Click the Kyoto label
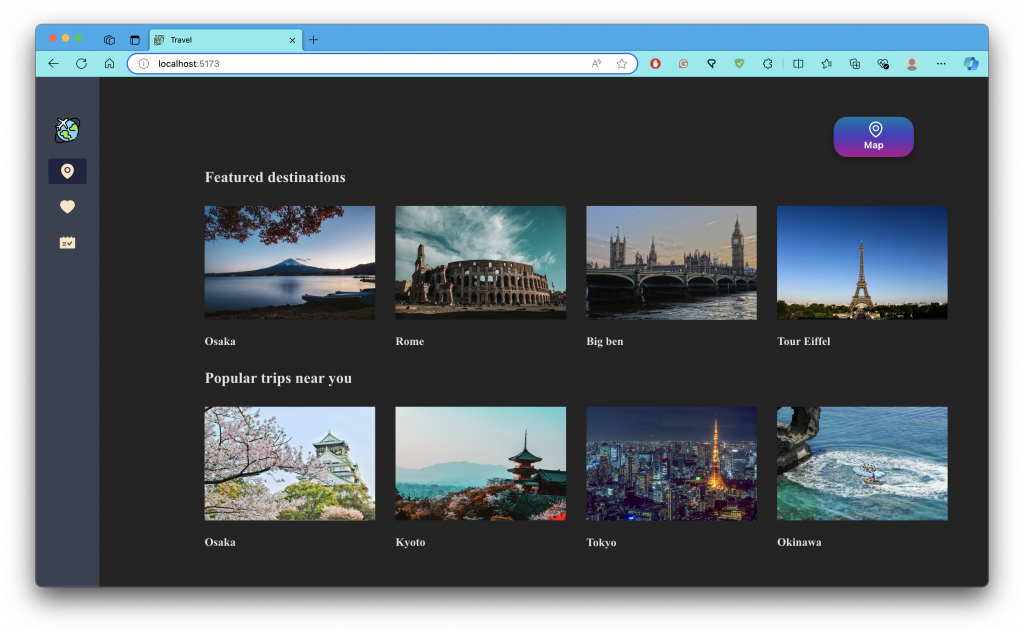This screenshot has height=634, width=1024. click(x=410, y=542)
